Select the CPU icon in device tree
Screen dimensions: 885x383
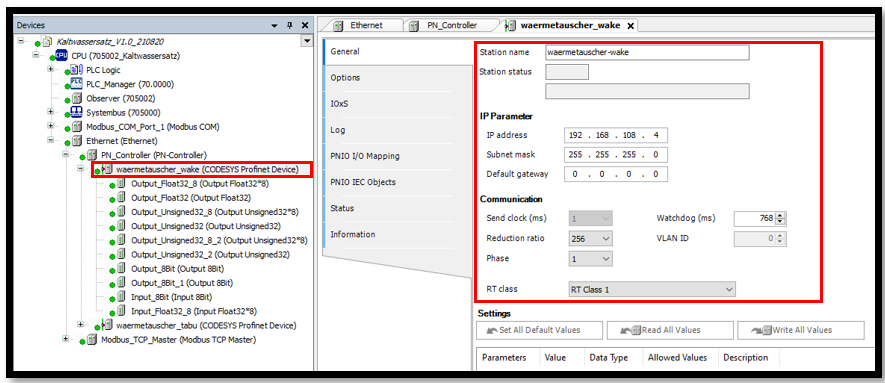point(62,56)
